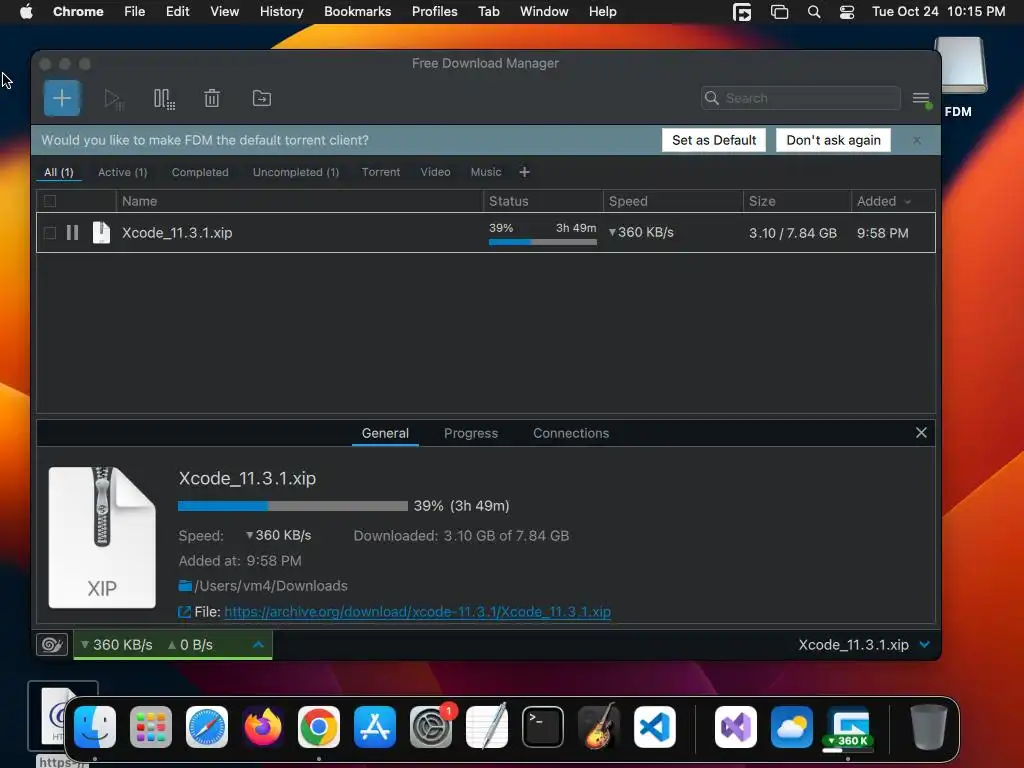Pause all downloads from the toolbar

(164, 99)
